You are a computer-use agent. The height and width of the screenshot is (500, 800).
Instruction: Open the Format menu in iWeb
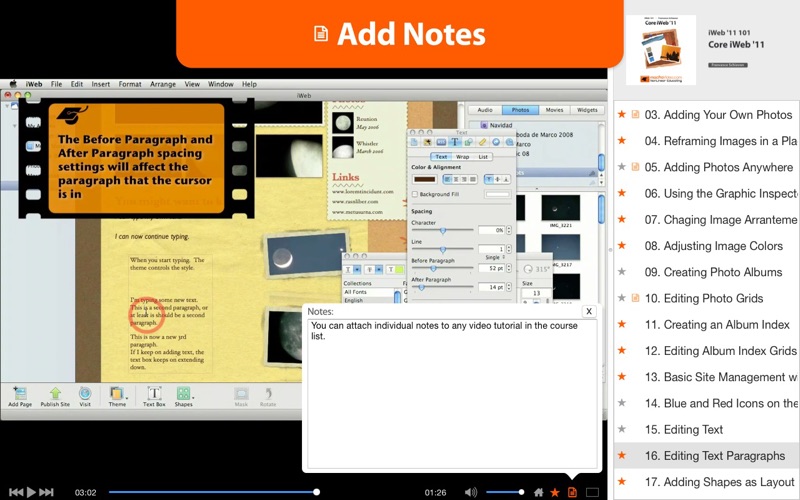130,84
